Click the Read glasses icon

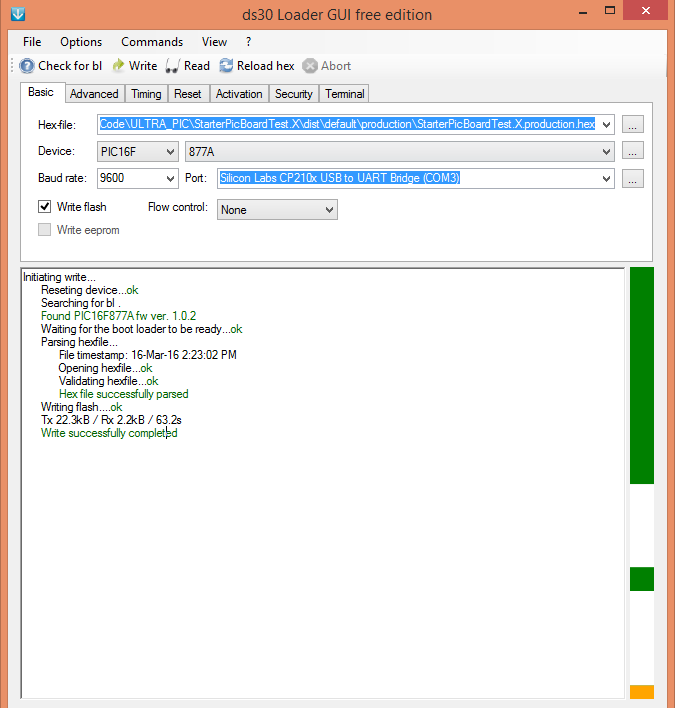(172, 66)
